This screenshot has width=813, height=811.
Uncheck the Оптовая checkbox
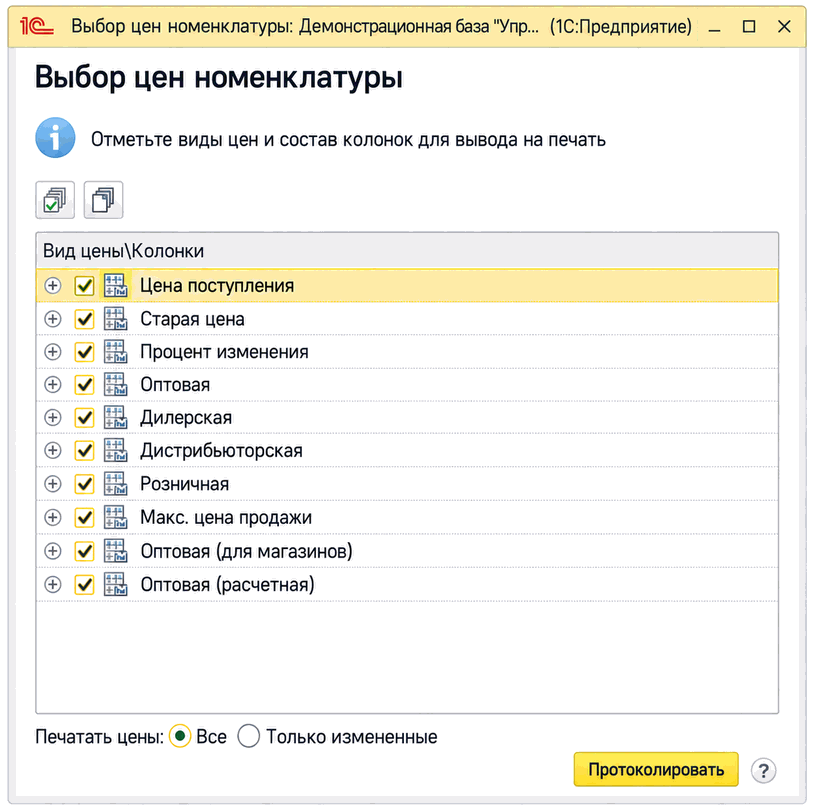tap(84, 385)
